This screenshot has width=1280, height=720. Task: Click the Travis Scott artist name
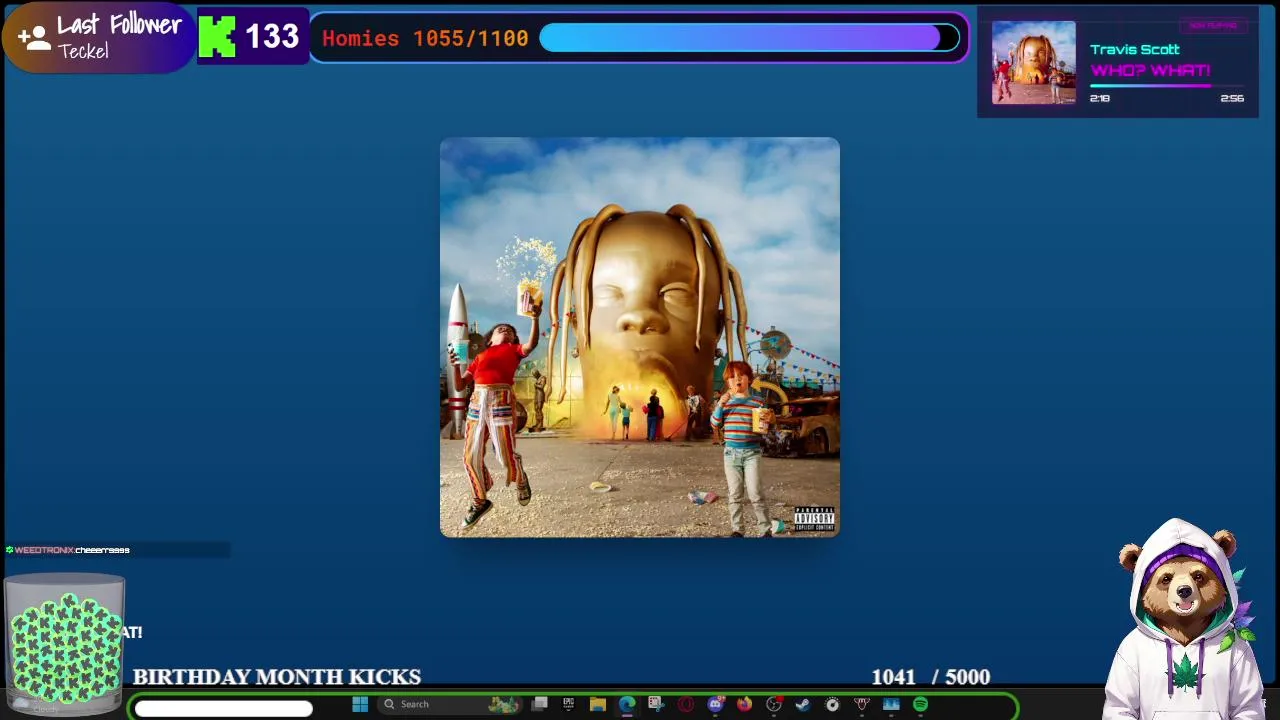pos(1135,49)
